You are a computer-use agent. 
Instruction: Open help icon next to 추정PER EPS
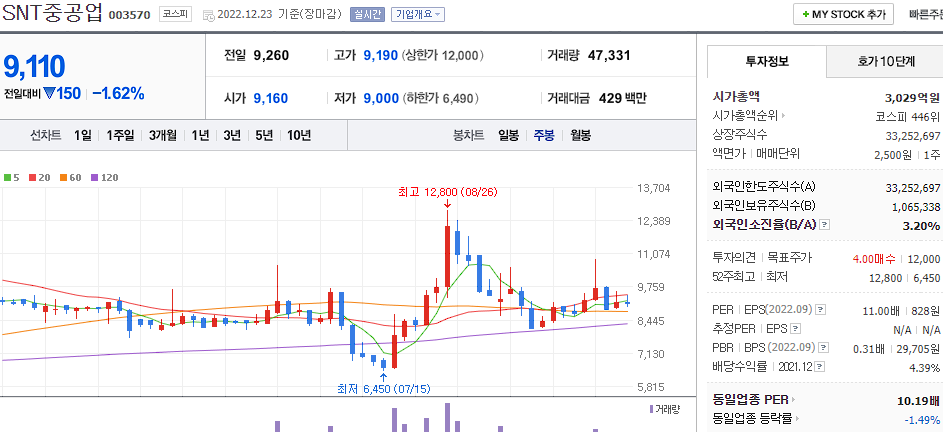(796, 329)
